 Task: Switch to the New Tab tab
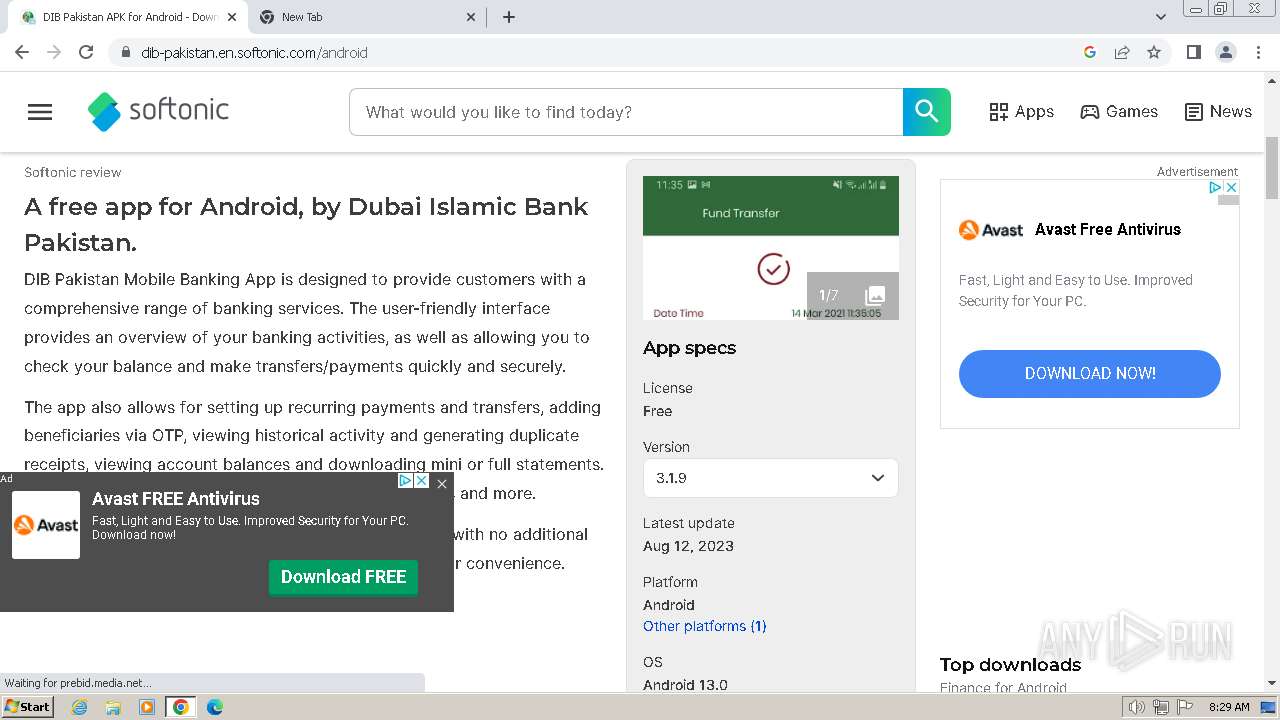point(366,17)
